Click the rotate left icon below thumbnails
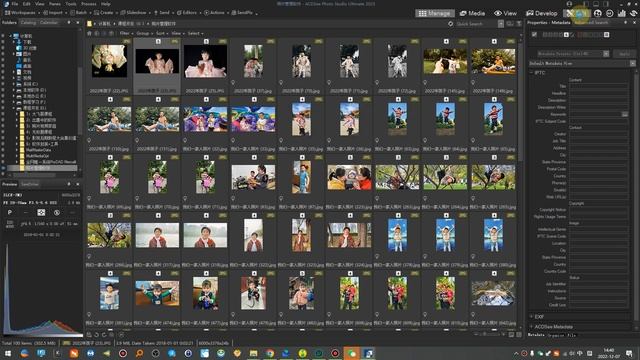This screenshot has width=640, height=360. point(97,335)
